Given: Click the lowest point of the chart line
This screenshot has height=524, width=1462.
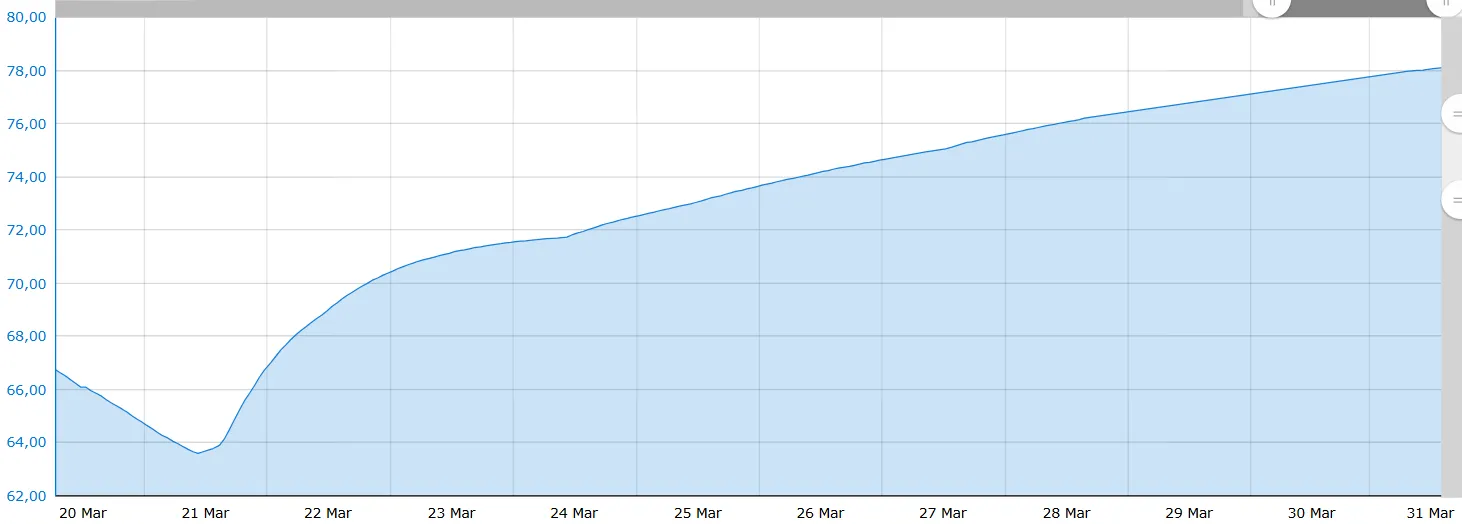Looking at the screenshot, I should 198,453.
